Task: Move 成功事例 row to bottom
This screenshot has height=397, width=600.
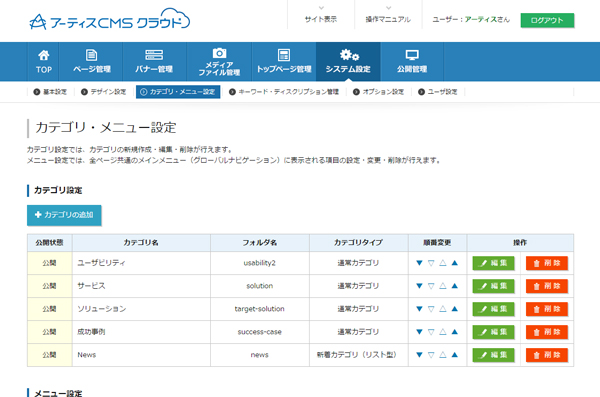Action: pos(419,332)
